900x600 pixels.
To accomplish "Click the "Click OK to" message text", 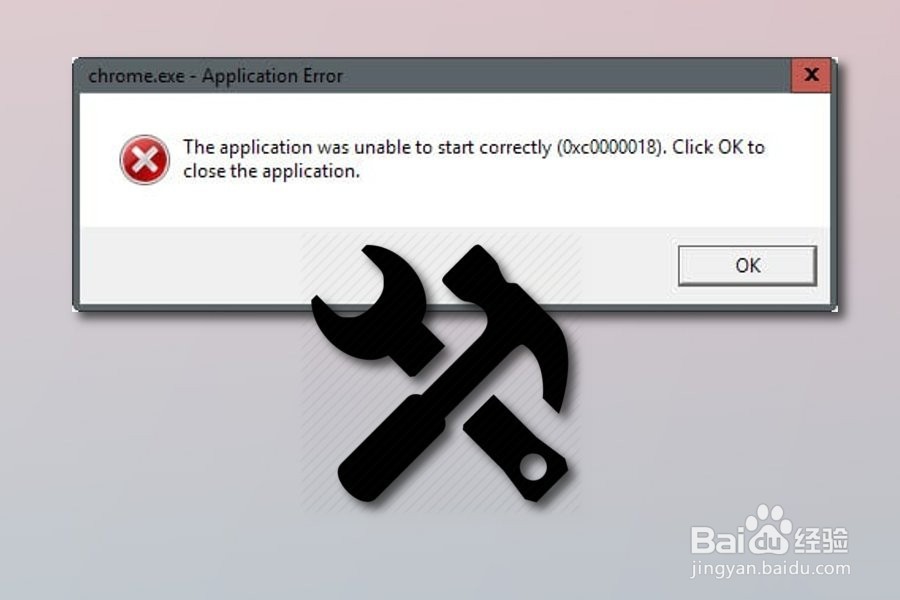I will tap(719, 147).
